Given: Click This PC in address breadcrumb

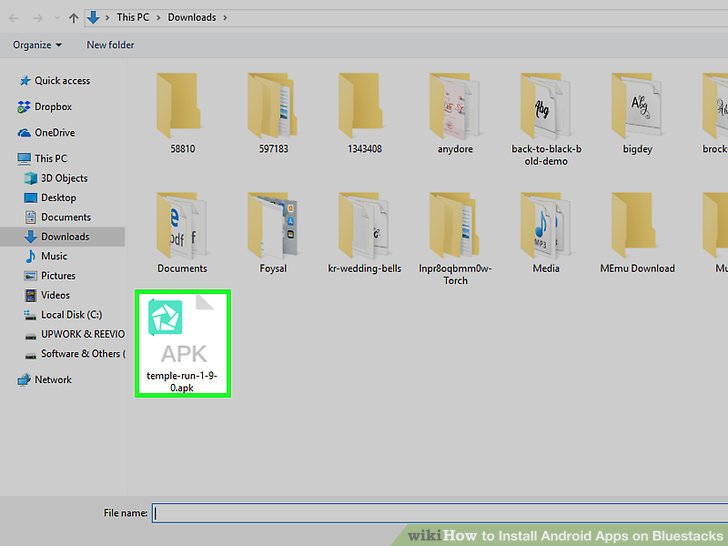Looking at the screenshot, I should pos(133,18).
